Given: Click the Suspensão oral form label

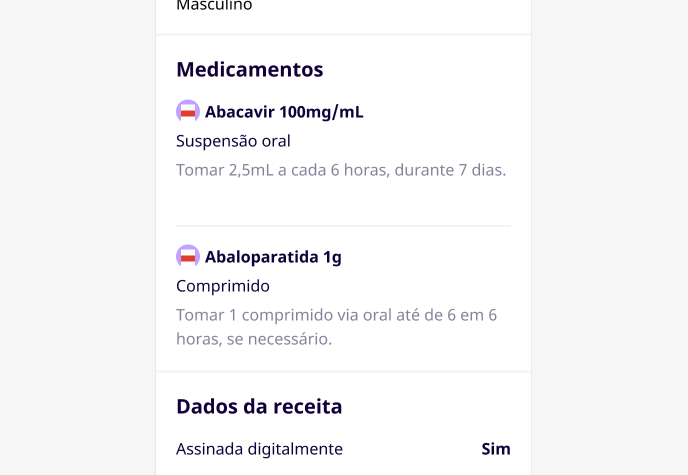Looking at the screenshot, I should click(x=233, y=141).
